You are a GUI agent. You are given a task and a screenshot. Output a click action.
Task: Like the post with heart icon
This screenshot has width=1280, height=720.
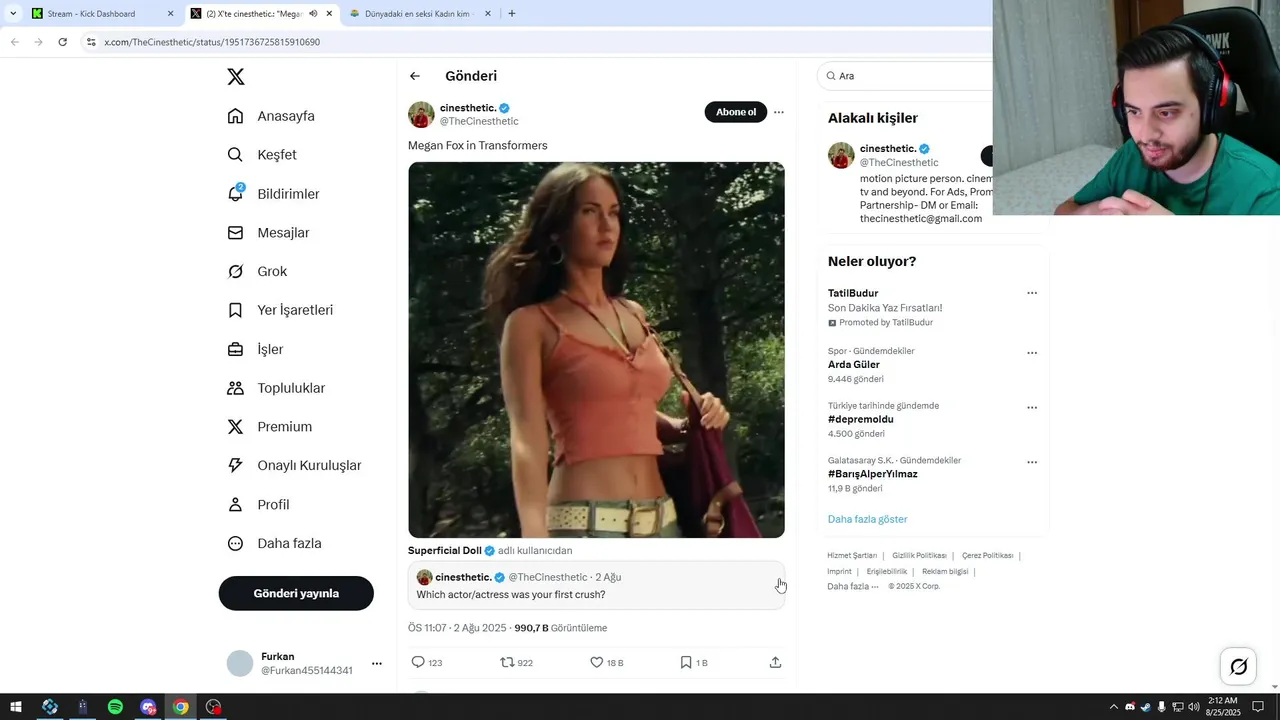pos(596,662)
